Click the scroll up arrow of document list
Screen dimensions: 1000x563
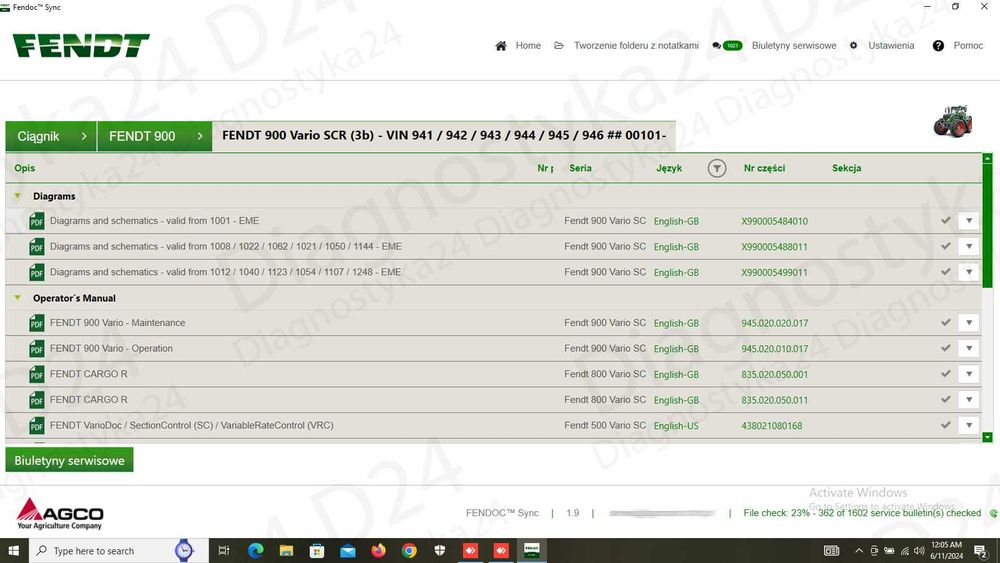pos(987,158)
